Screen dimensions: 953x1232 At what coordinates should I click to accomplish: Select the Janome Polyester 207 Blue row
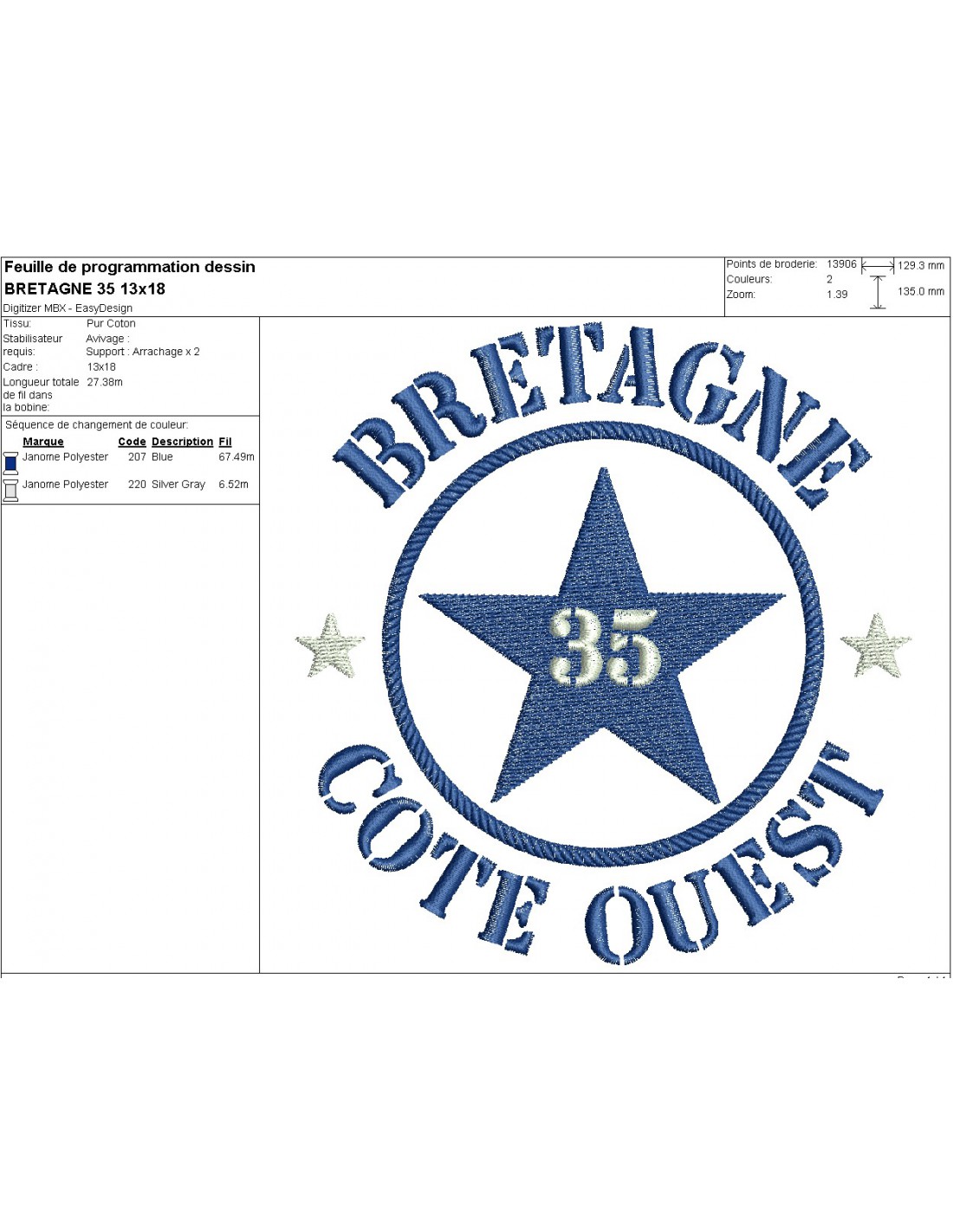coord(130,457)
